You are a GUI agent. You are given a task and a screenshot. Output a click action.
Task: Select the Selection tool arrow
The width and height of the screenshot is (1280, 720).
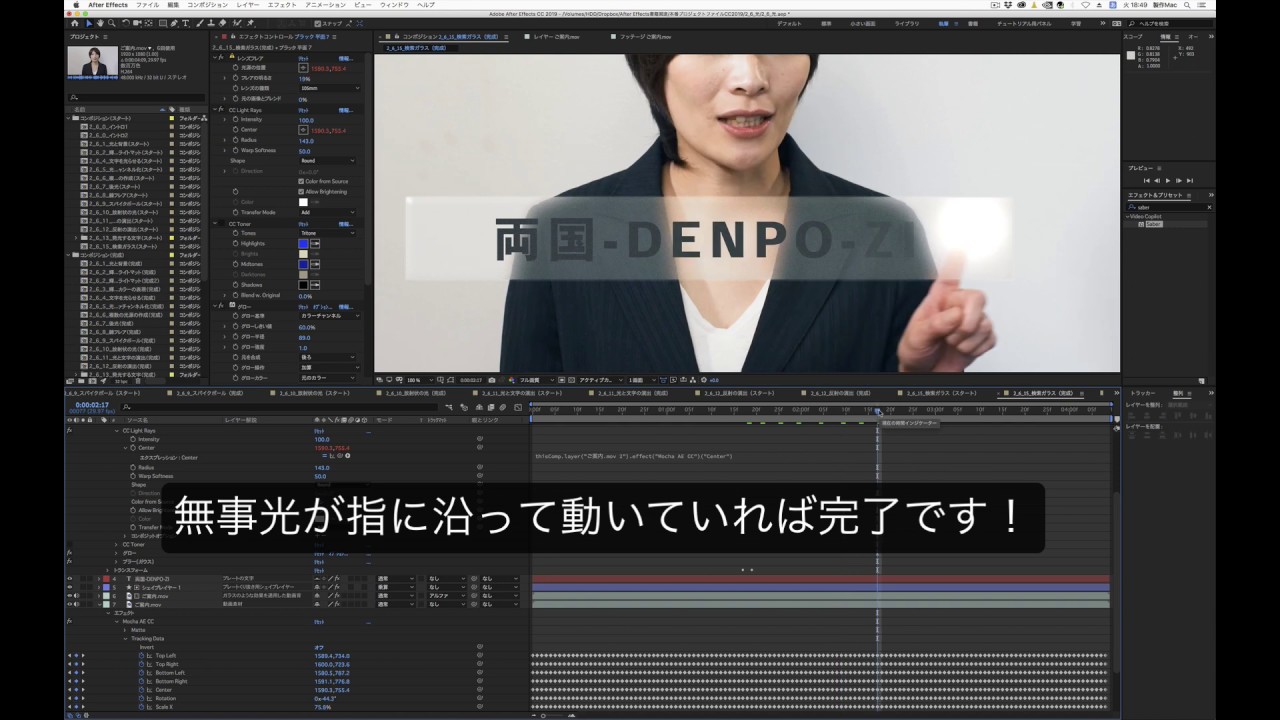pyautogui.click(x=89, y=23)
